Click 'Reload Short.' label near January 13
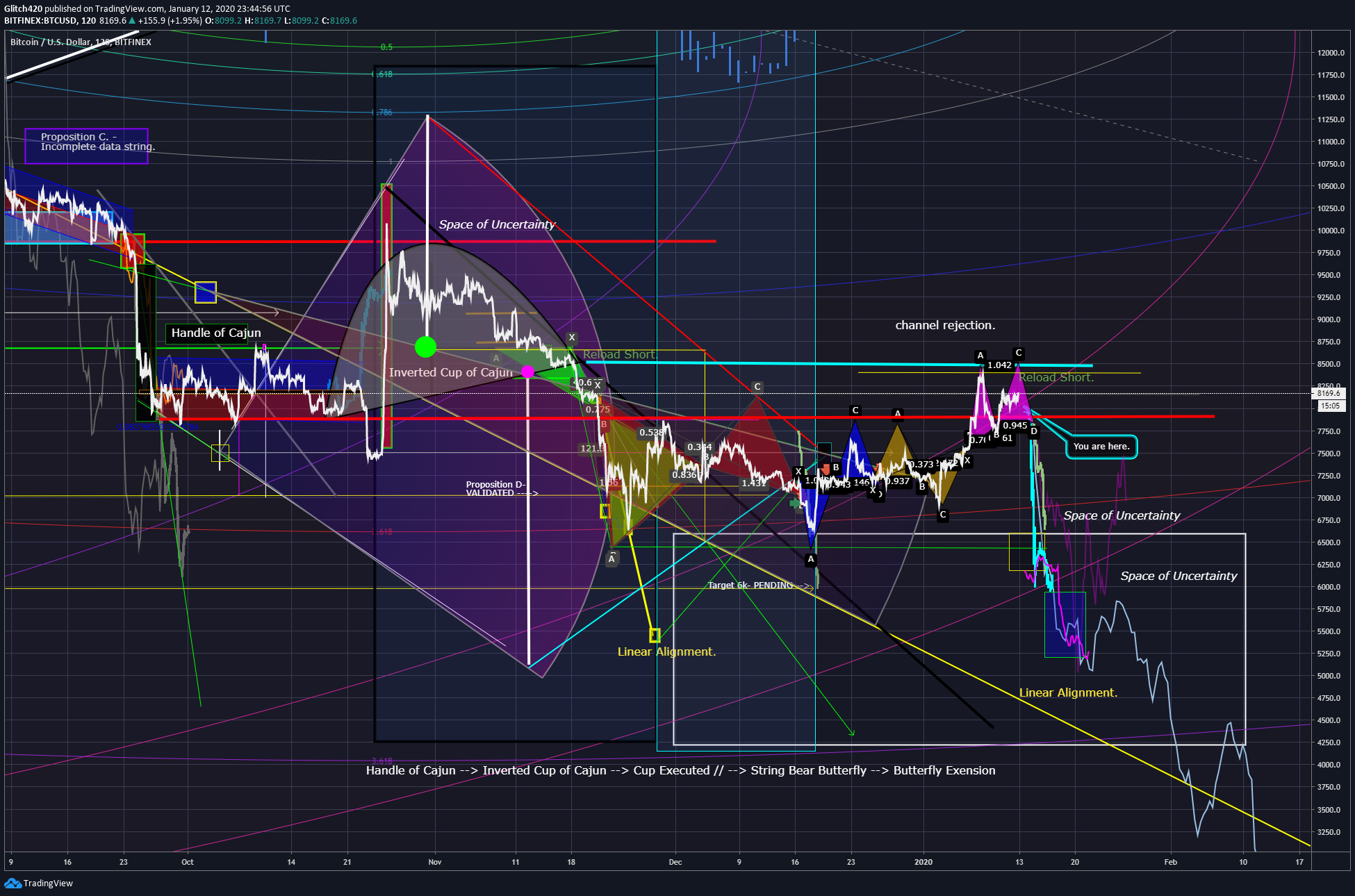 click(1056, 378)
